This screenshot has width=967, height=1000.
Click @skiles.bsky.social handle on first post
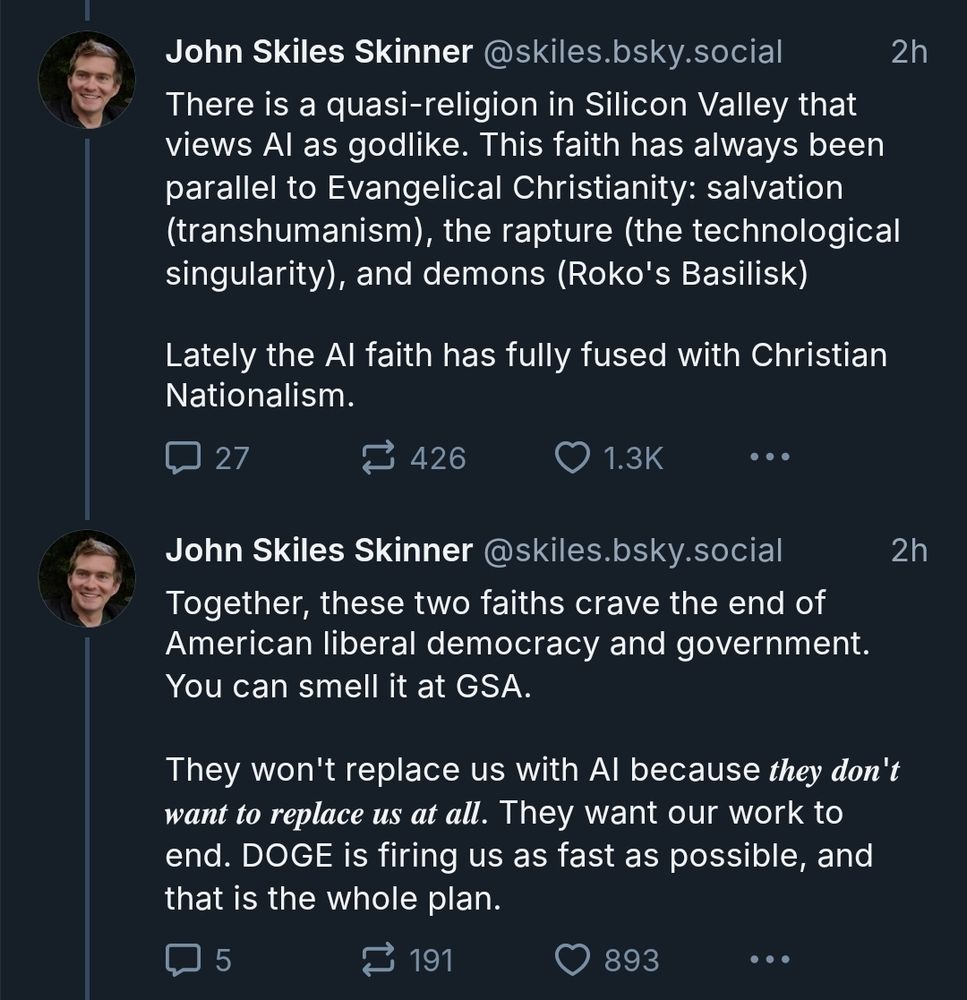click(x=632, y=52)
